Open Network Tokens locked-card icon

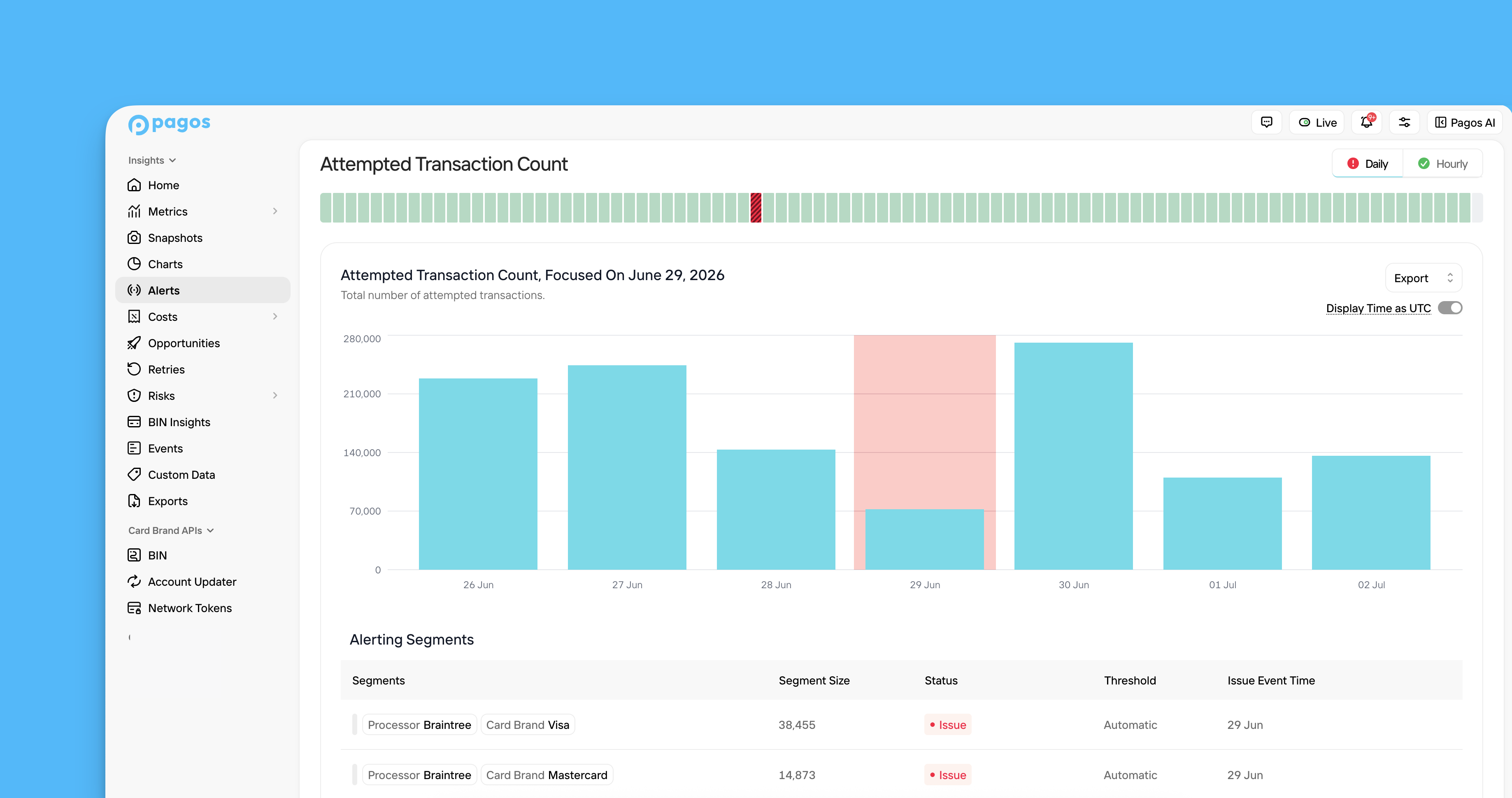134,608
